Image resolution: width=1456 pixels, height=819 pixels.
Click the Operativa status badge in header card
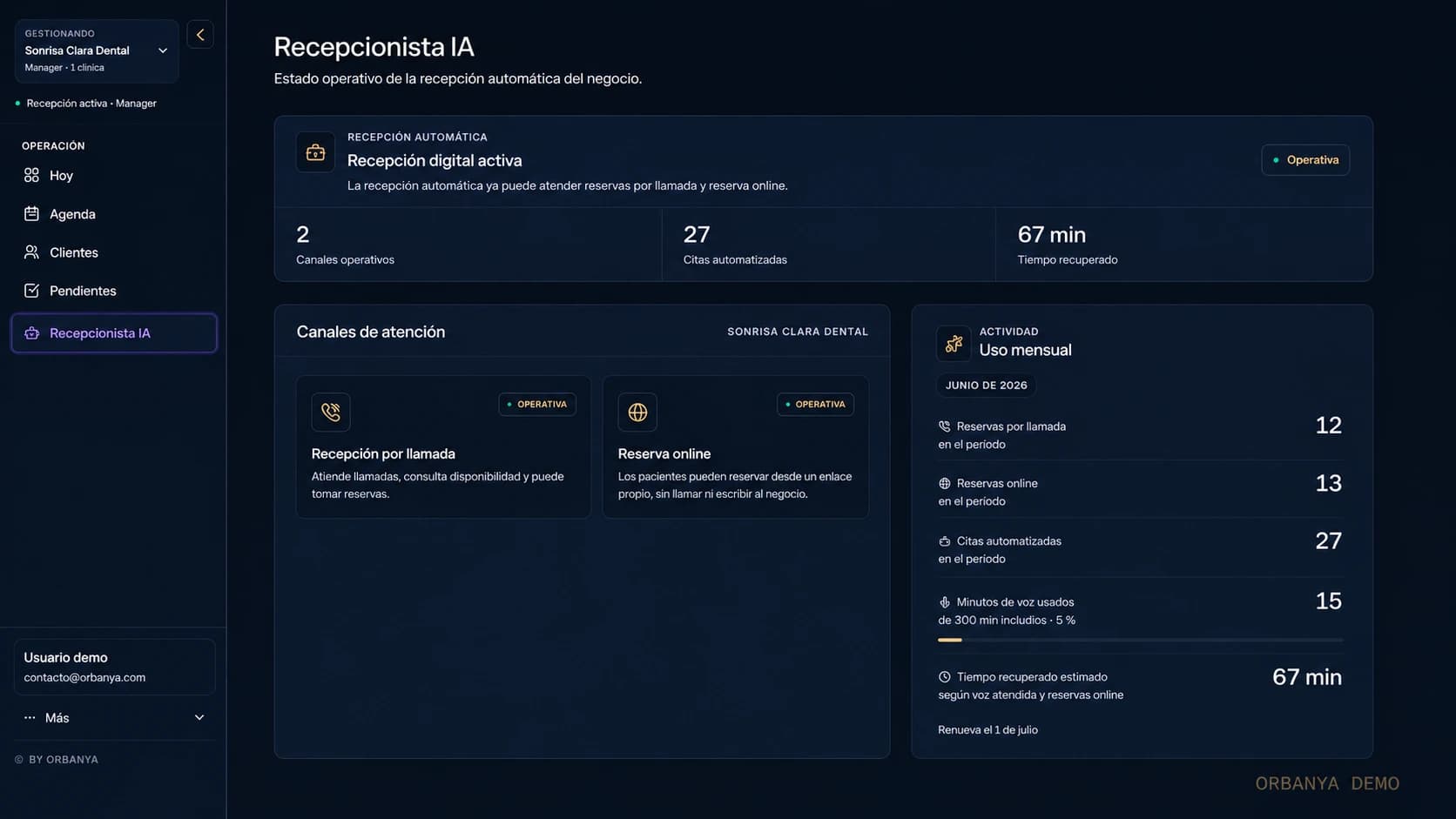pos(1305,160)
